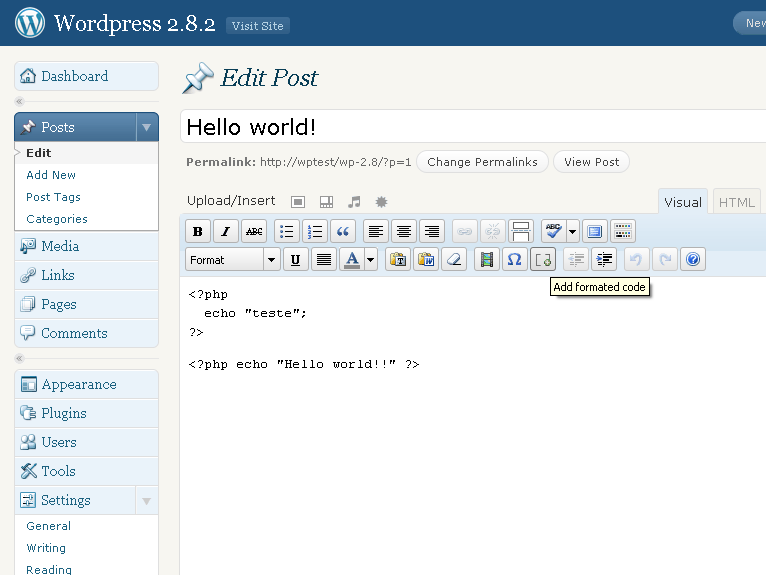Click the italic formatting icon
Screen dimensions: 766x575
(x=226, y=232)
